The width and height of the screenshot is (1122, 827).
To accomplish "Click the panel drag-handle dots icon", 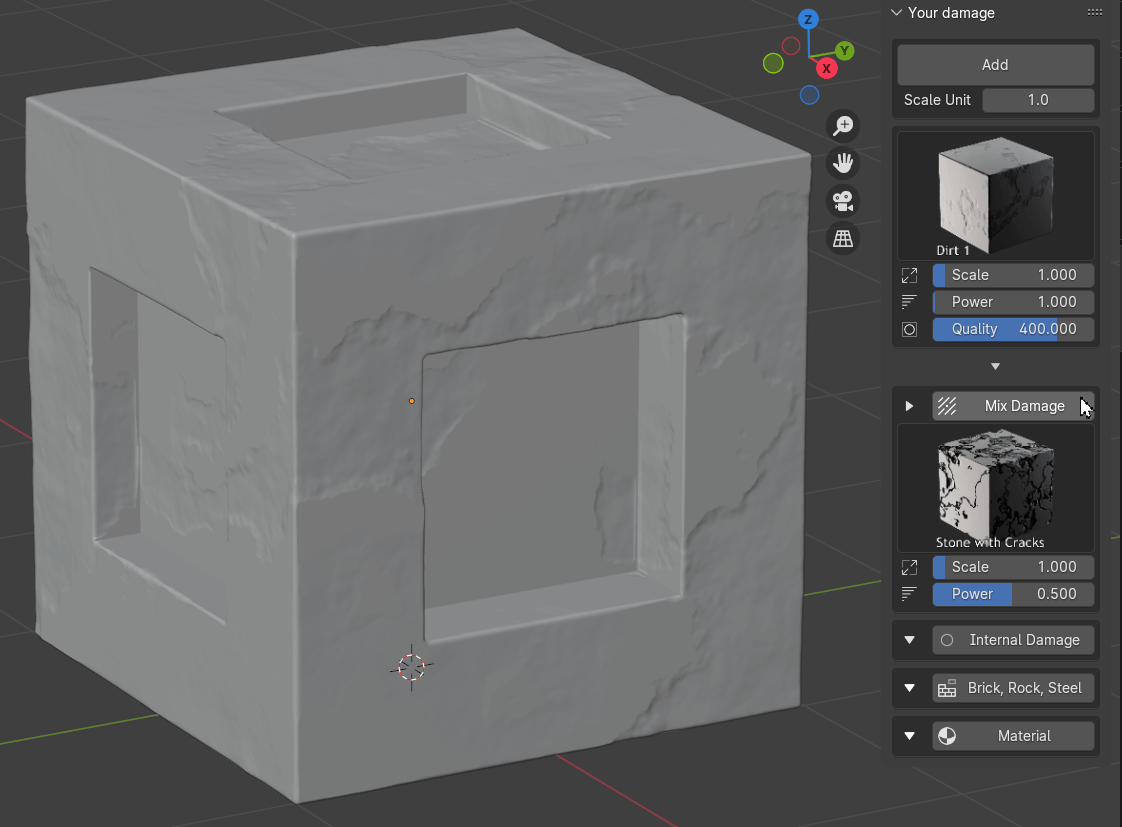I will (x=1094, y=13).
